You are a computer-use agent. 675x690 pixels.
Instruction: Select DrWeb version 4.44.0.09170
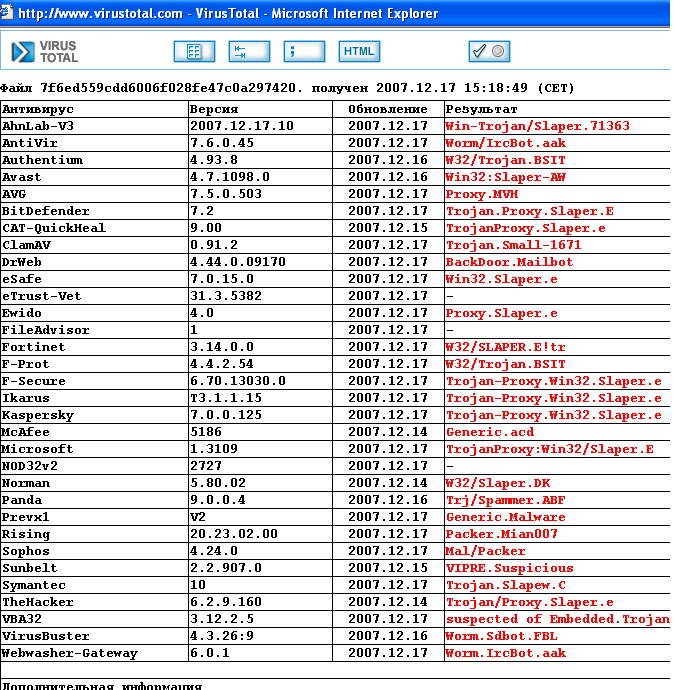(x=238, y=262)
